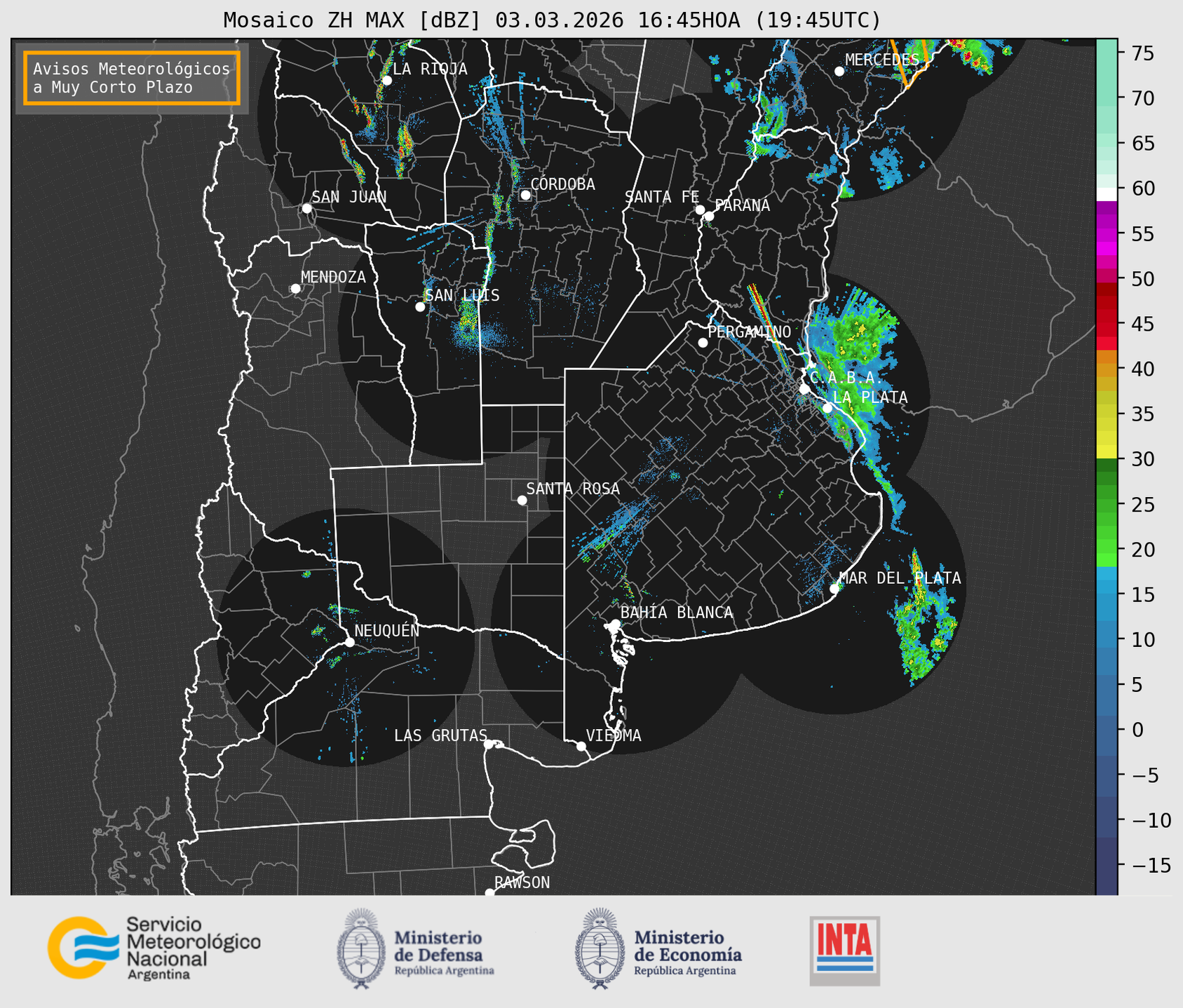The image size is (1183, 1008).
Task: Click the SAN JUAN city label
Action: click(349, 197)
